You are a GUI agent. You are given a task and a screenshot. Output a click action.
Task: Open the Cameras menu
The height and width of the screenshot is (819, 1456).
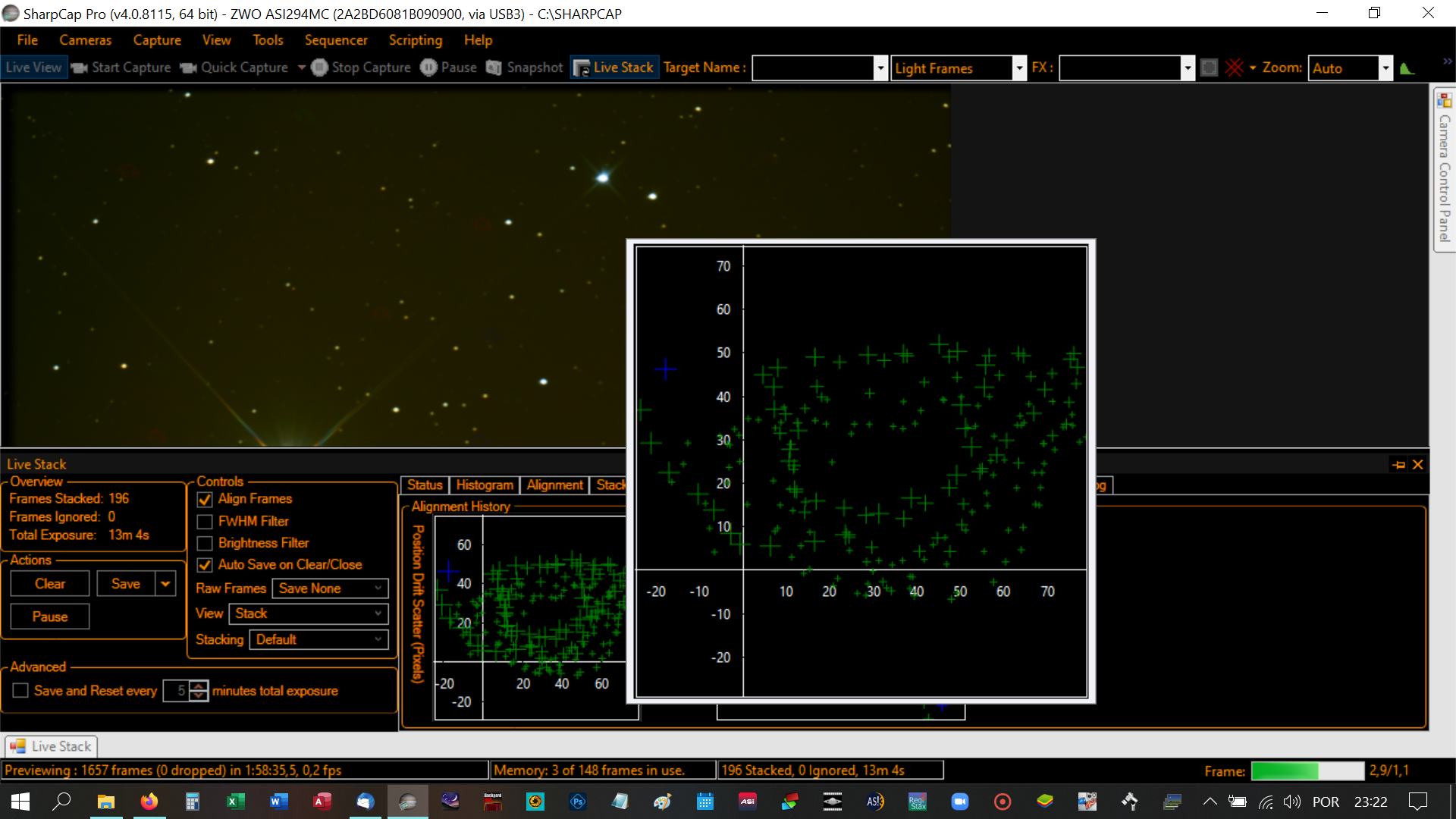(x=86, y=40)
